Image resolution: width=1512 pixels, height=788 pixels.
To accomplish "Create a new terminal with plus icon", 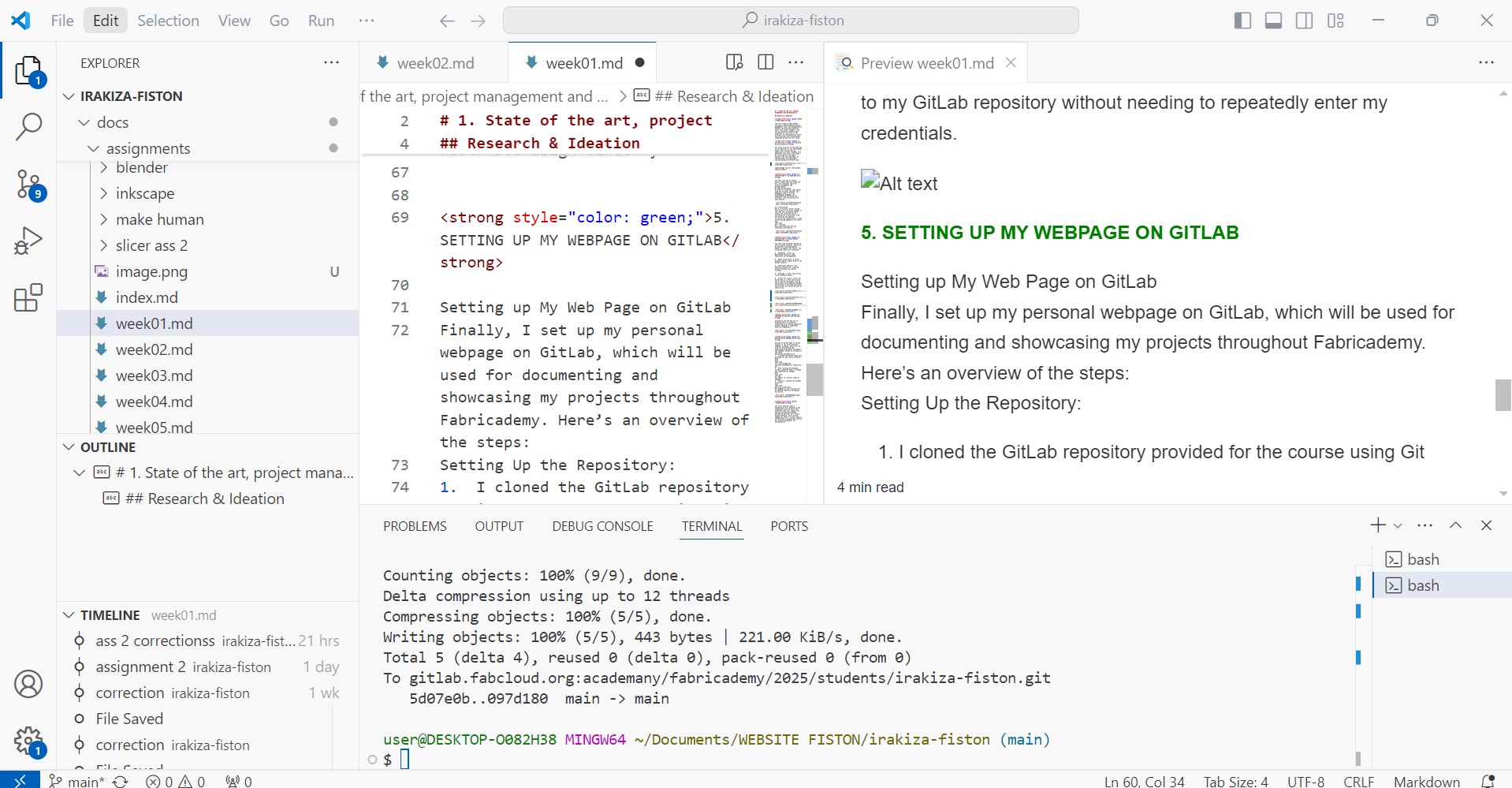I will point(1377,525).
